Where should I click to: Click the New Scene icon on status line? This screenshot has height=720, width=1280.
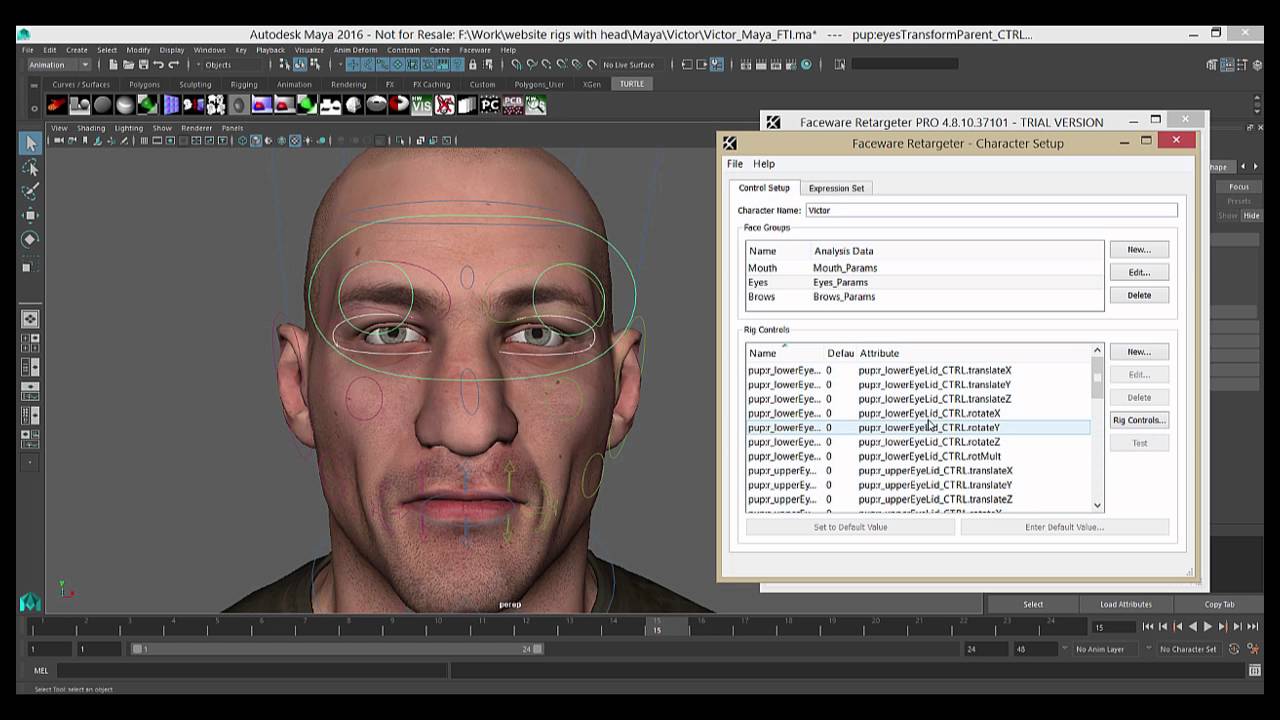pyautogui.click(x=113, y=64)
